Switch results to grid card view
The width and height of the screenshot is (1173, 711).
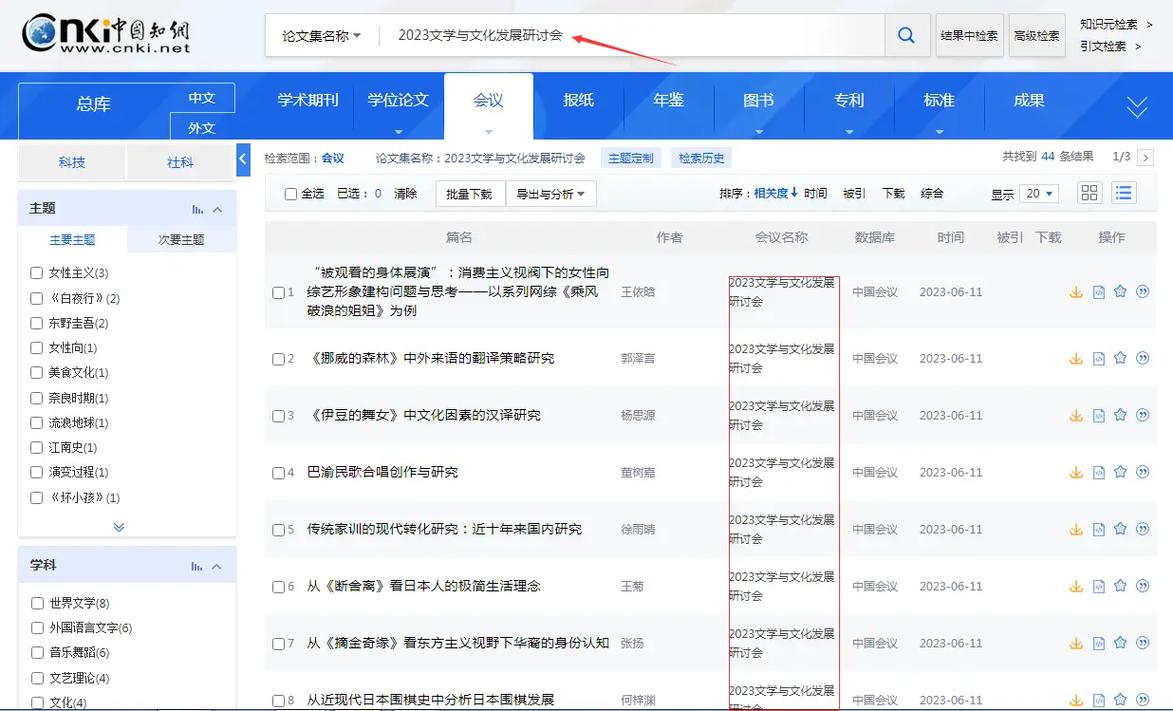coord(1088,191)
